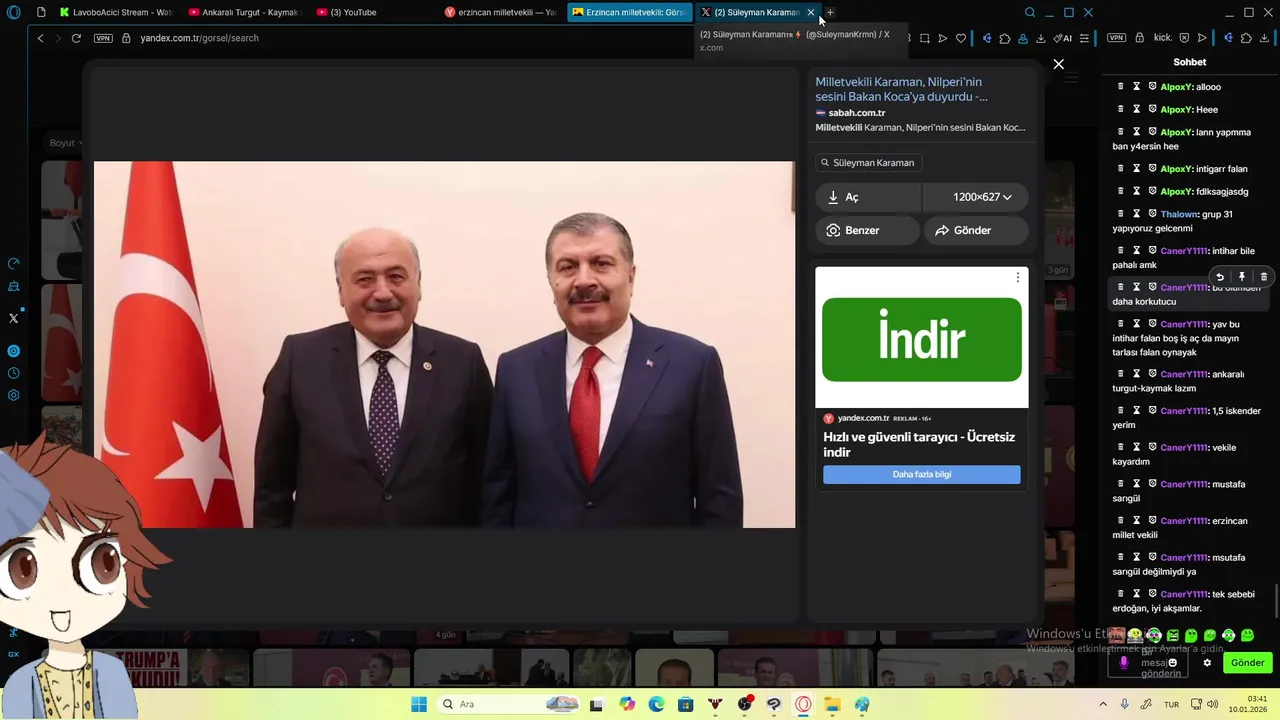This screenshot has height=720, width=1280.
Task: Show hidden system tray icons
Action: [1103, 704]
